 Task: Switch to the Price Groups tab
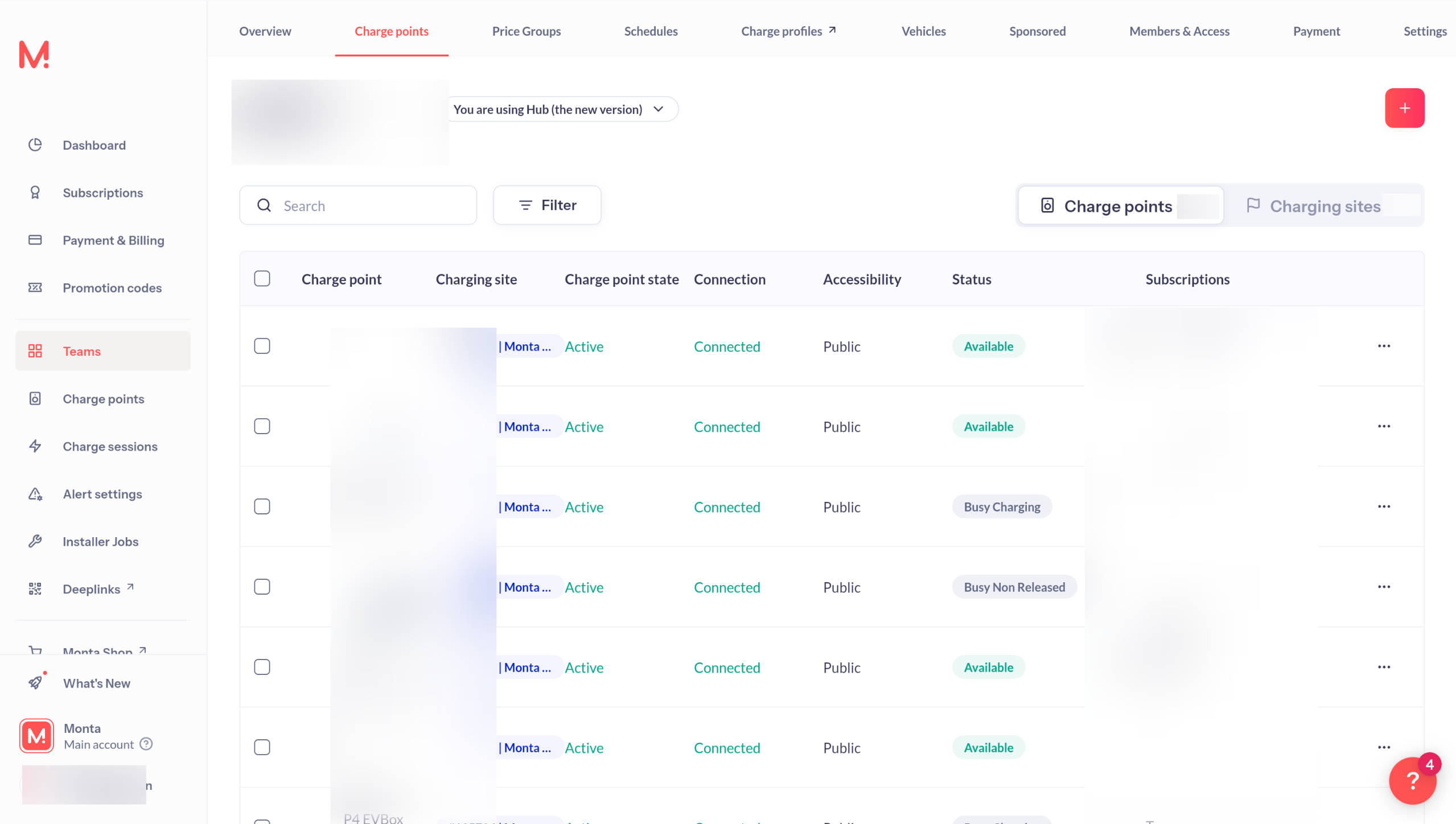[526, 31]
